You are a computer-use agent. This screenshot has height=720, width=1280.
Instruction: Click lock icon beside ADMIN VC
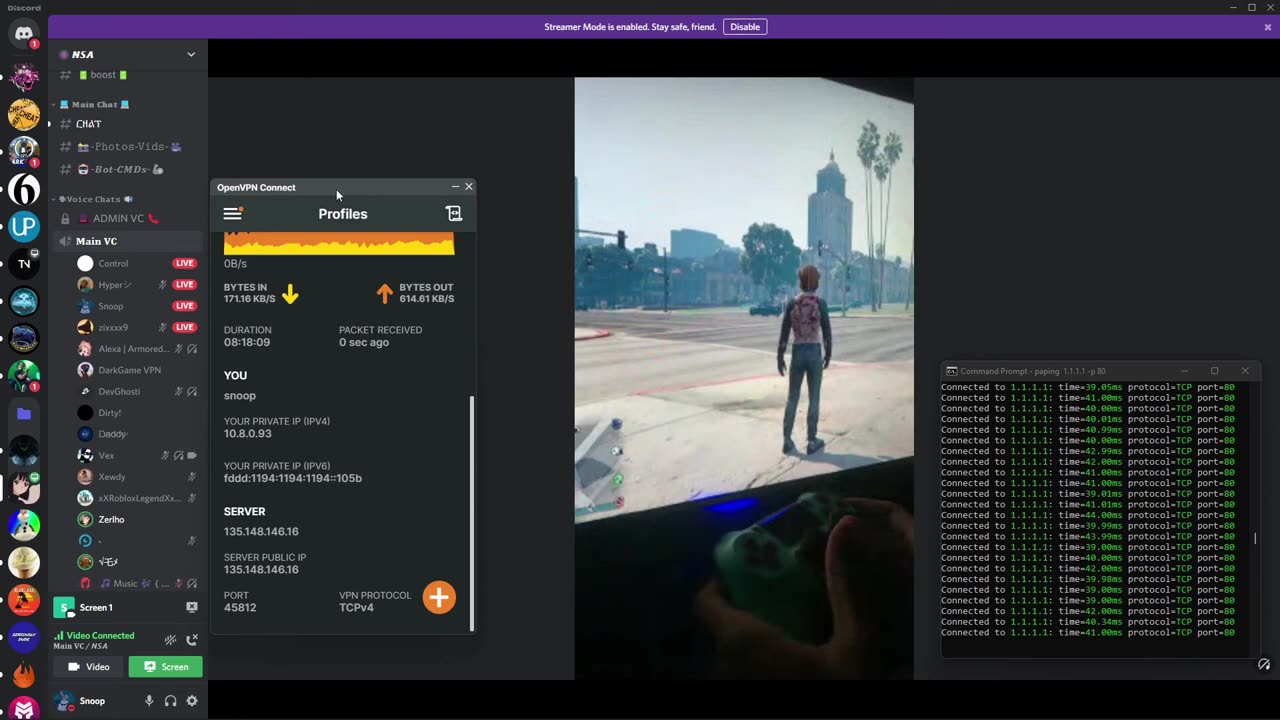65,219
